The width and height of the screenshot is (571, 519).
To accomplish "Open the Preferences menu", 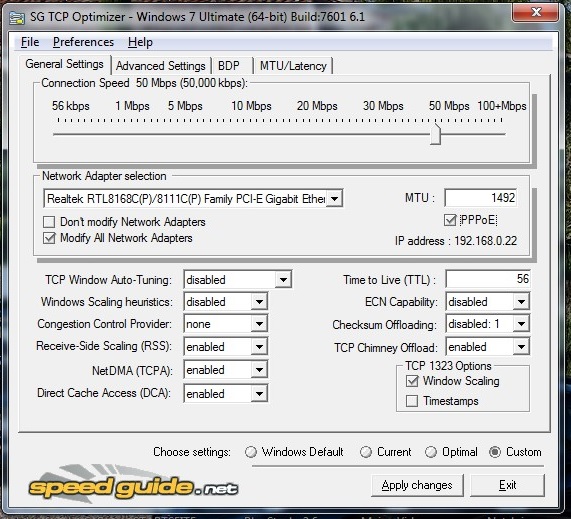I will 83,42.
